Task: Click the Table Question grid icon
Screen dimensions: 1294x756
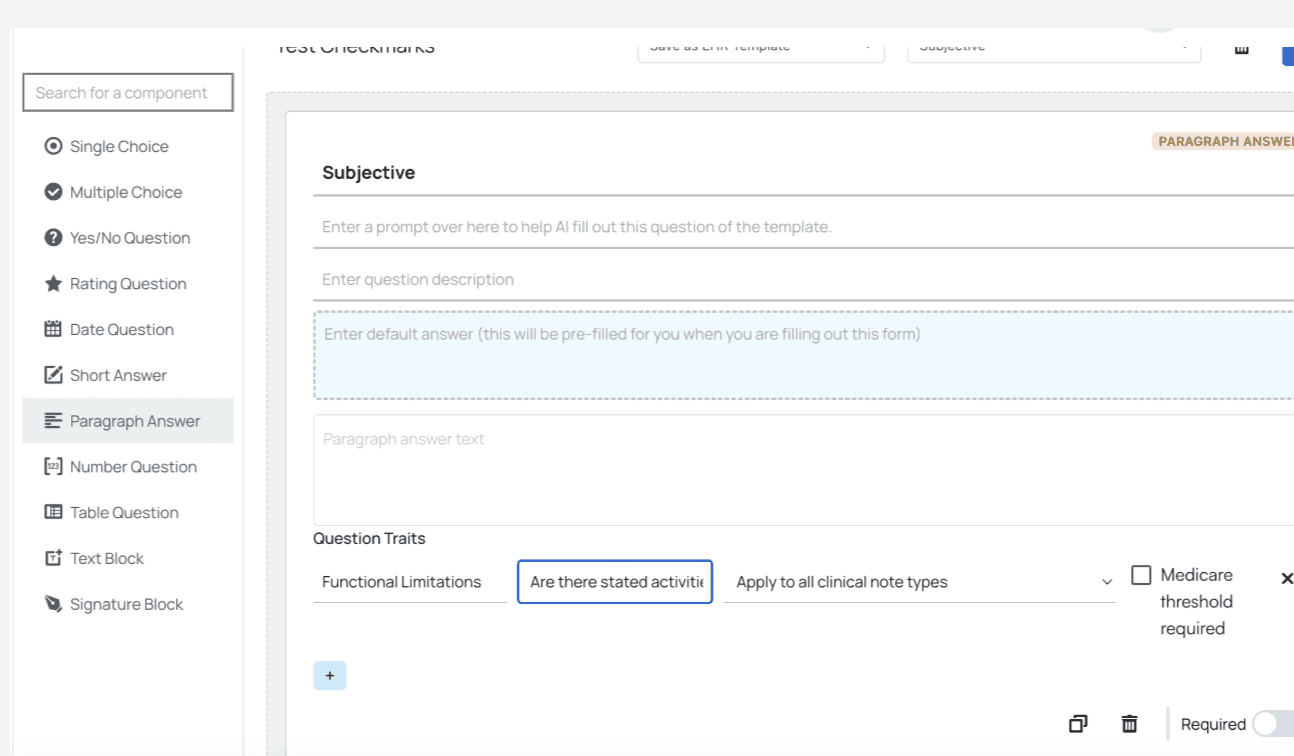Action: (x=54, y=512)
